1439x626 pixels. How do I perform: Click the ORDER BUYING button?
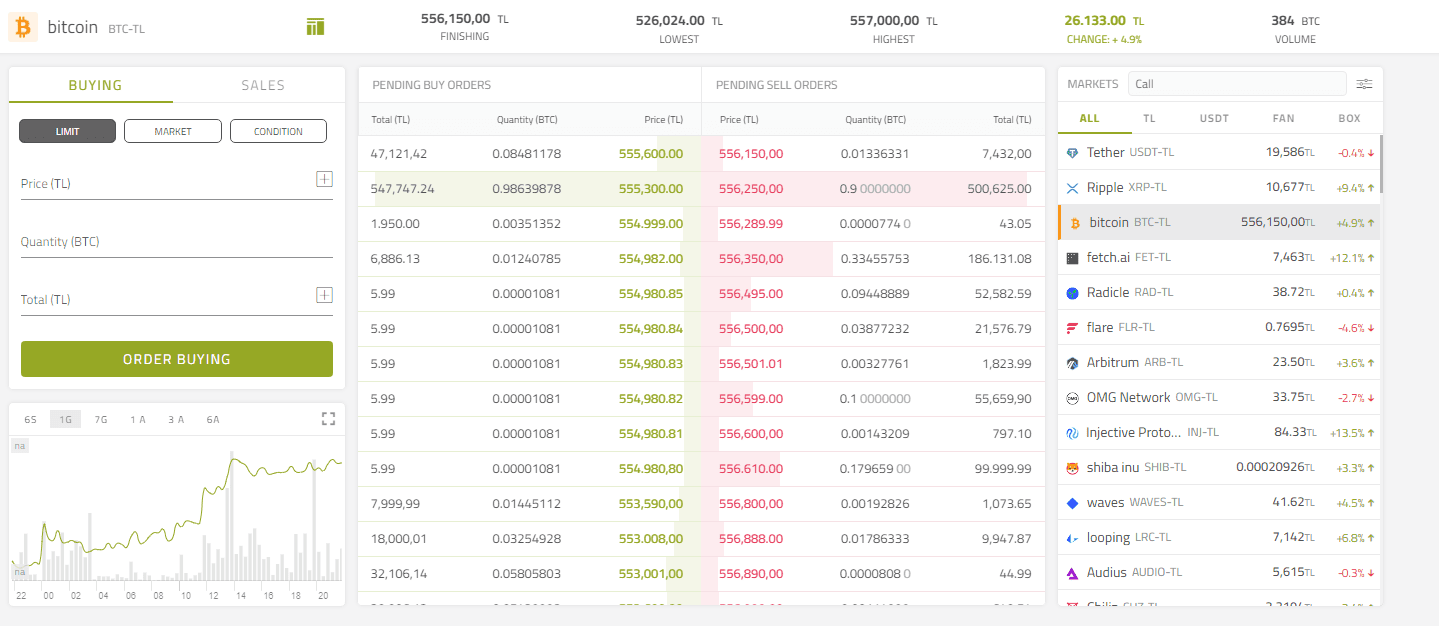tap(177, 359)
